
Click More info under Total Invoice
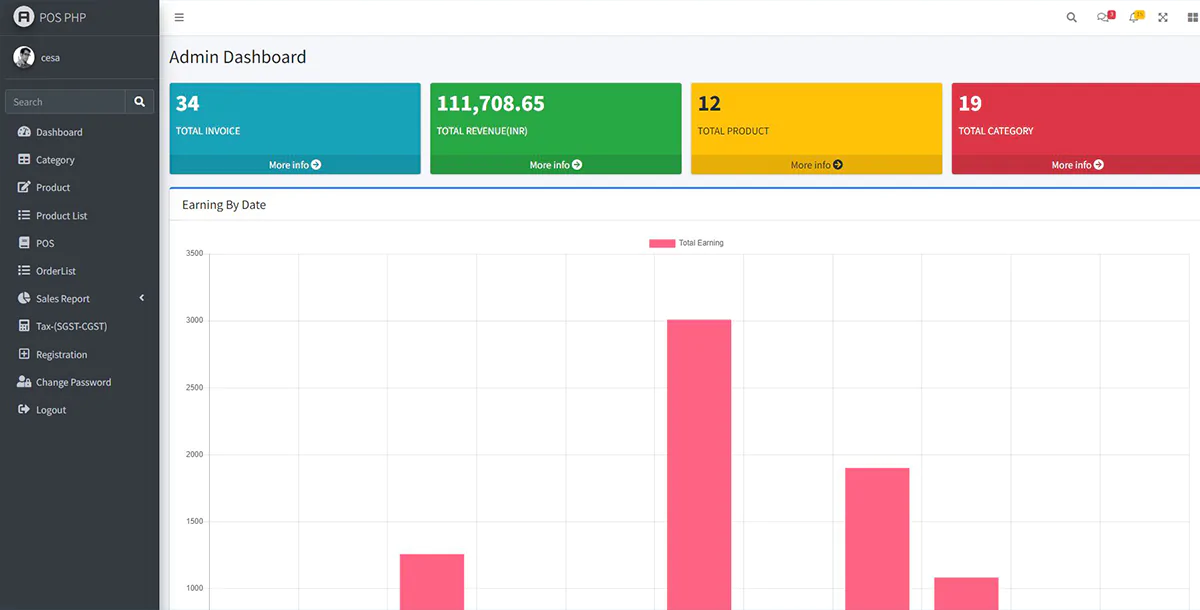[295, 165]
